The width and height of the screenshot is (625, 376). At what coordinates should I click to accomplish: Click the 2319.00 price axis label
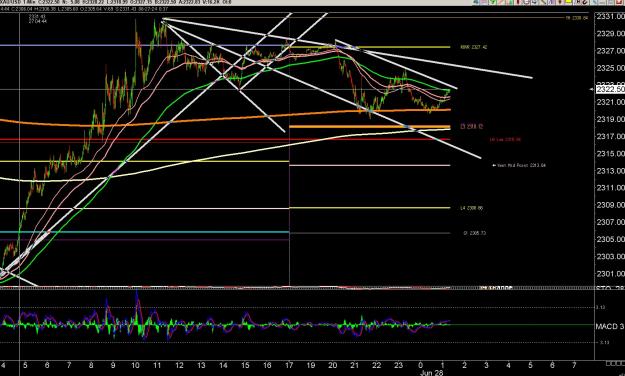610,119
